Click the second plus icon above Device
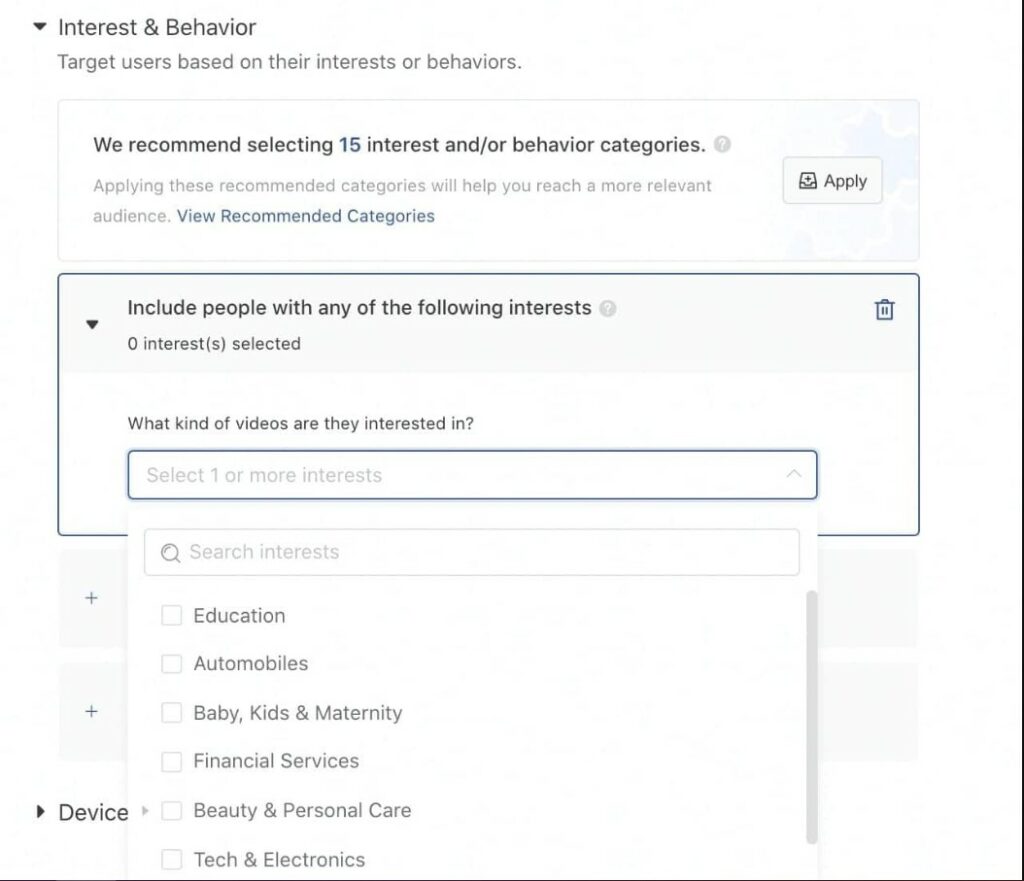Image resolution: width=1024 pixels, height=881 pixels. 91,711
